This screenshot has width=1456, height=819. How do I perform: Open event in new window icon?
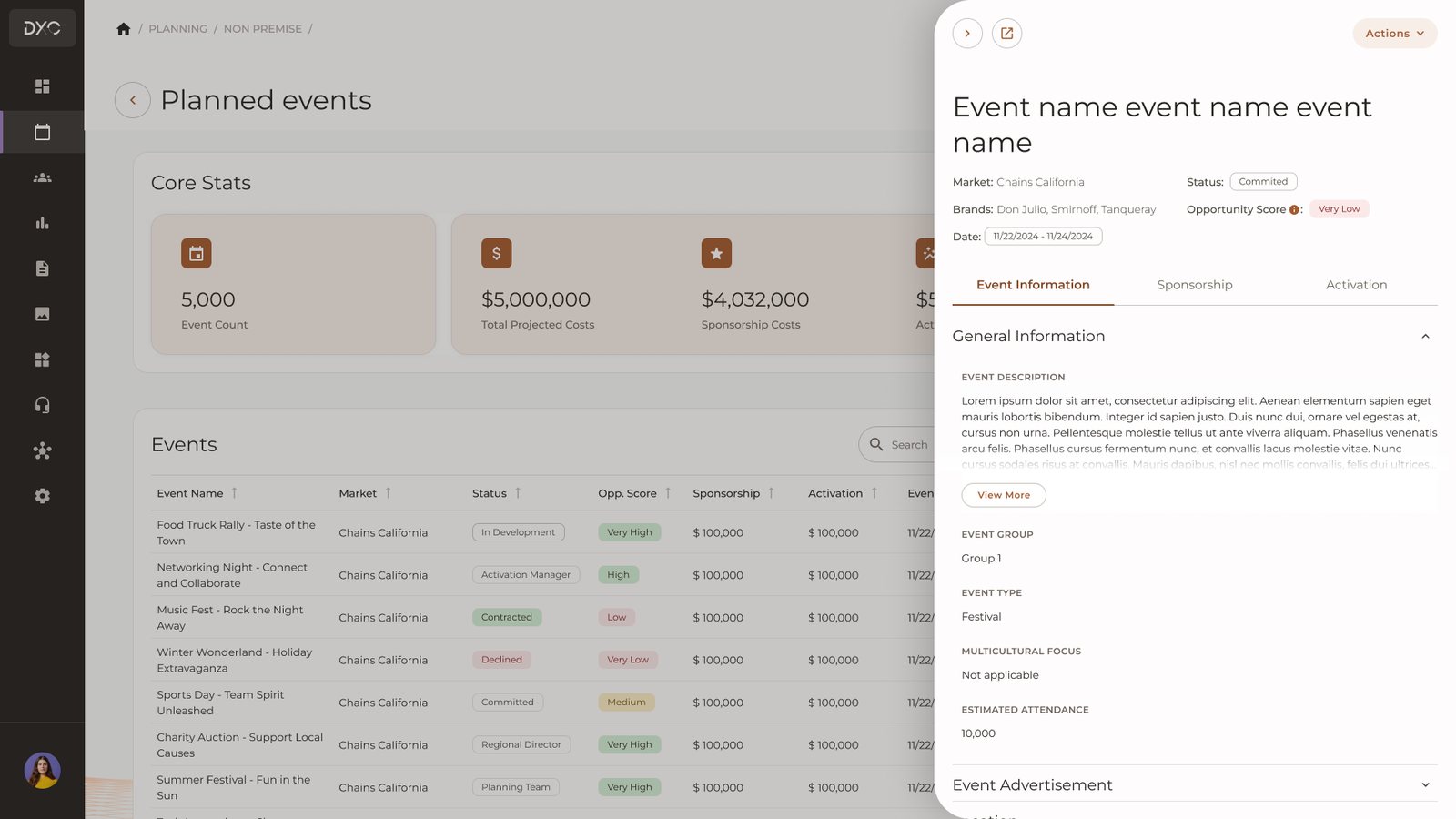click(1006, 34)
